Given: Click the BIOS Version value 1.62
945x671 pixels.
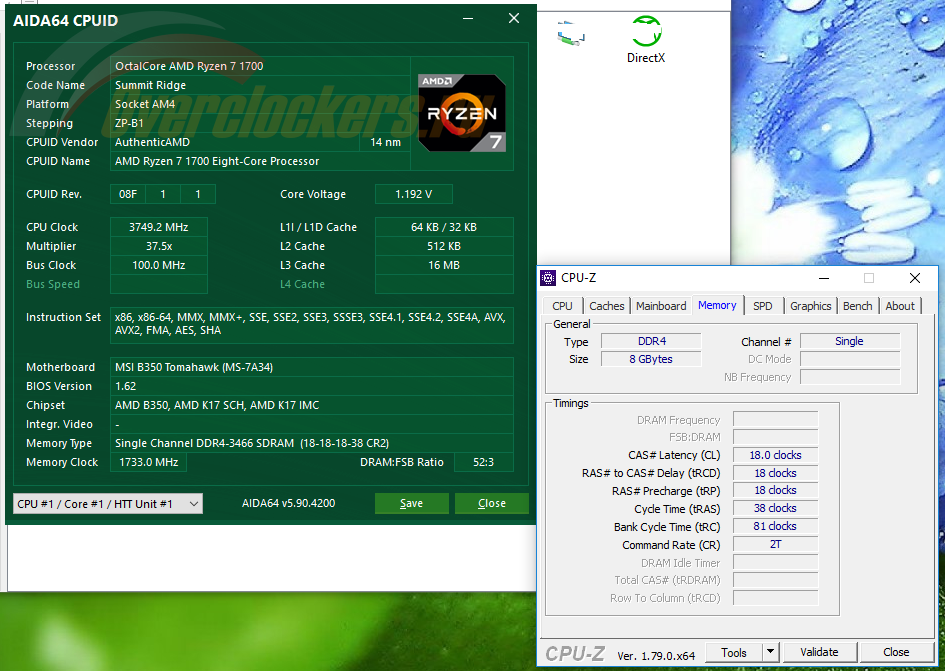Looking at the screenshot, I should point(312,386).
